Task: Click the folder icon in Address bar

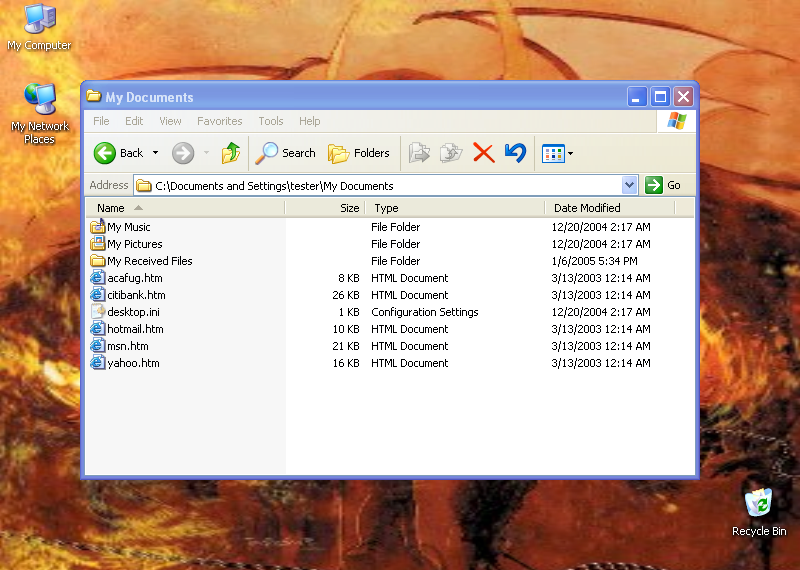Action: tap(144, 185)
